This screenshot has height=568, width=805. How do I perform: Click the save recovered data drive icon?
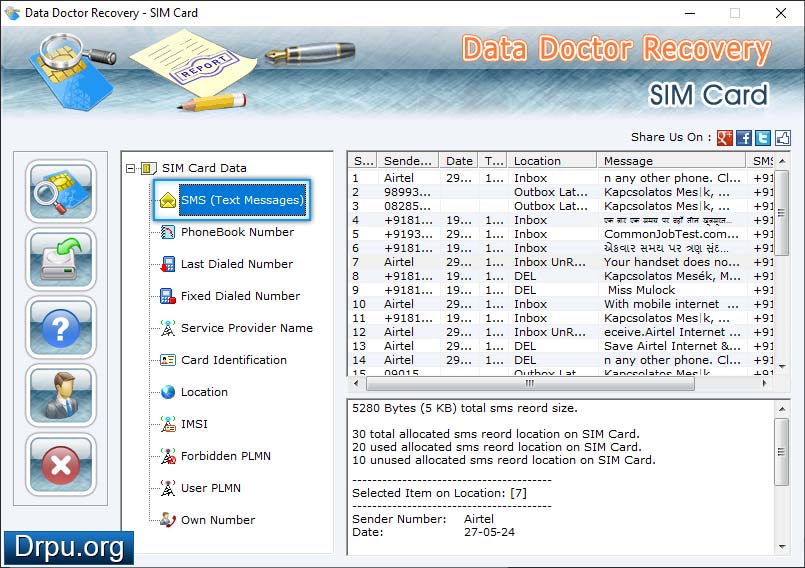(61, 259)
